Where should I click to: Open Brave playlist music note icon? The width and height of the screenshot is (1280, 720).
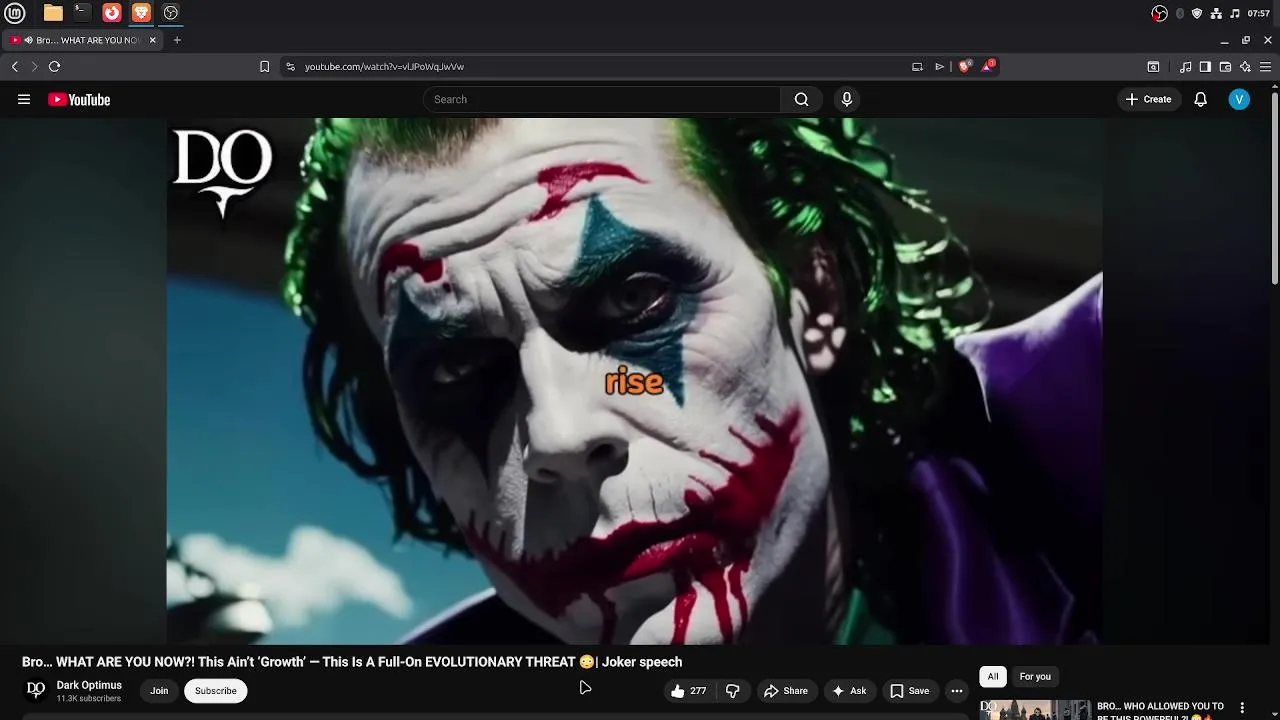(1185, 67)
